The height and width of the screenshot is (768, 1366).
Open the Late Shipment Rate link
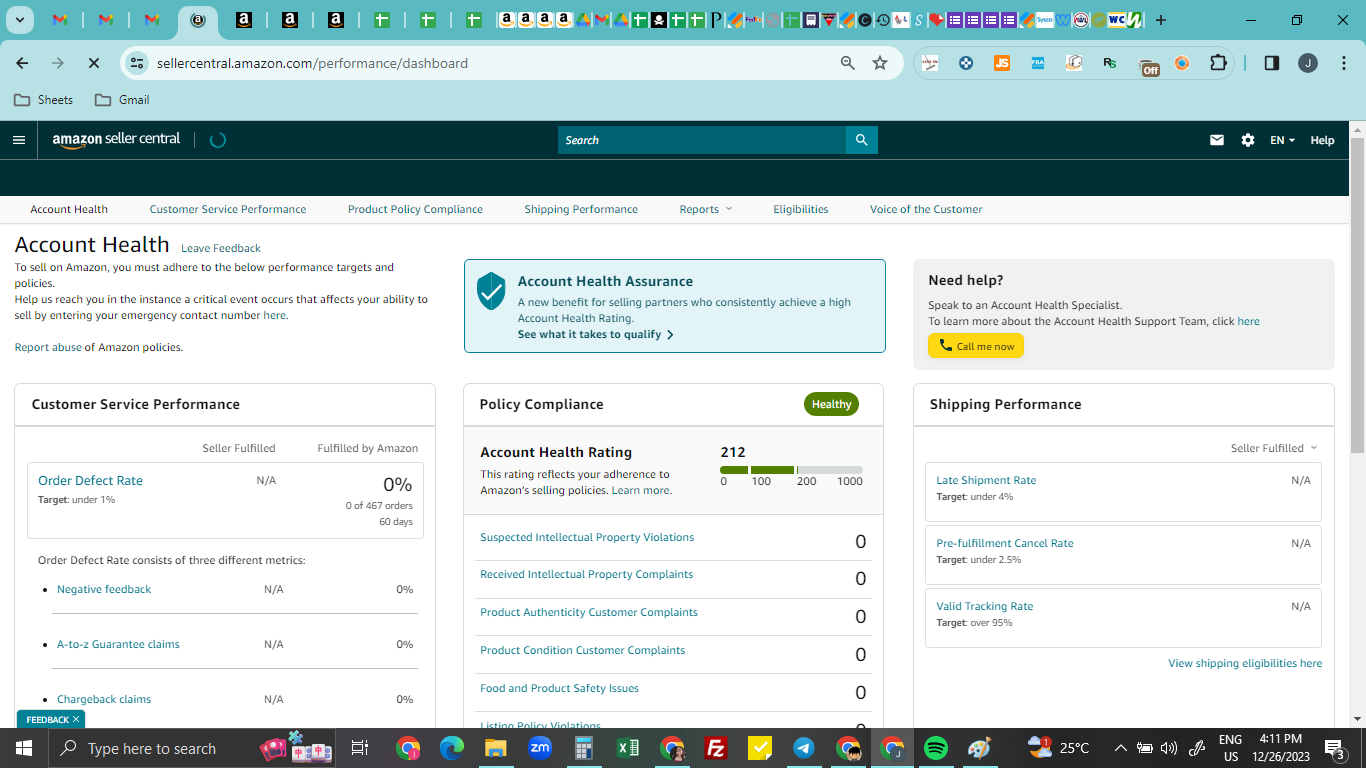click(x=986, y=480)
